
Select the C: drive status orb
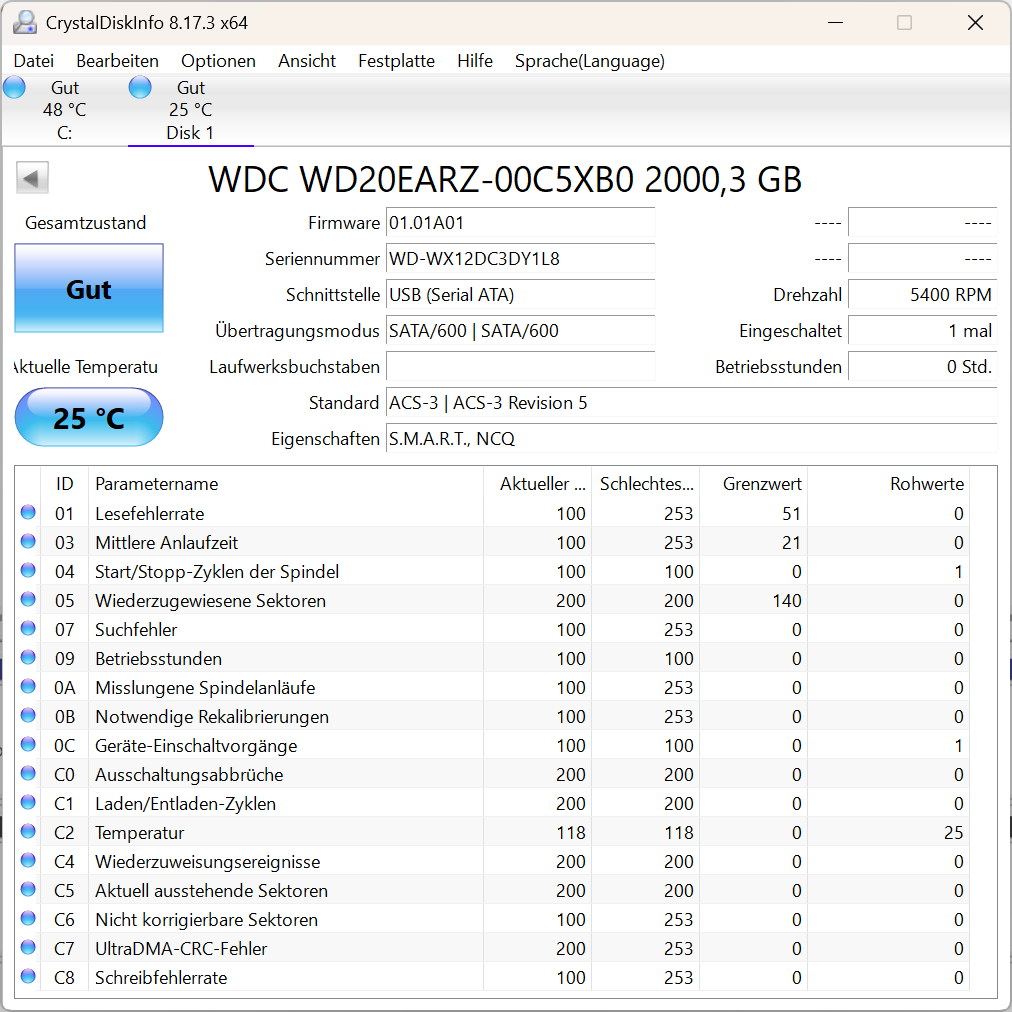tap(14, 87)
